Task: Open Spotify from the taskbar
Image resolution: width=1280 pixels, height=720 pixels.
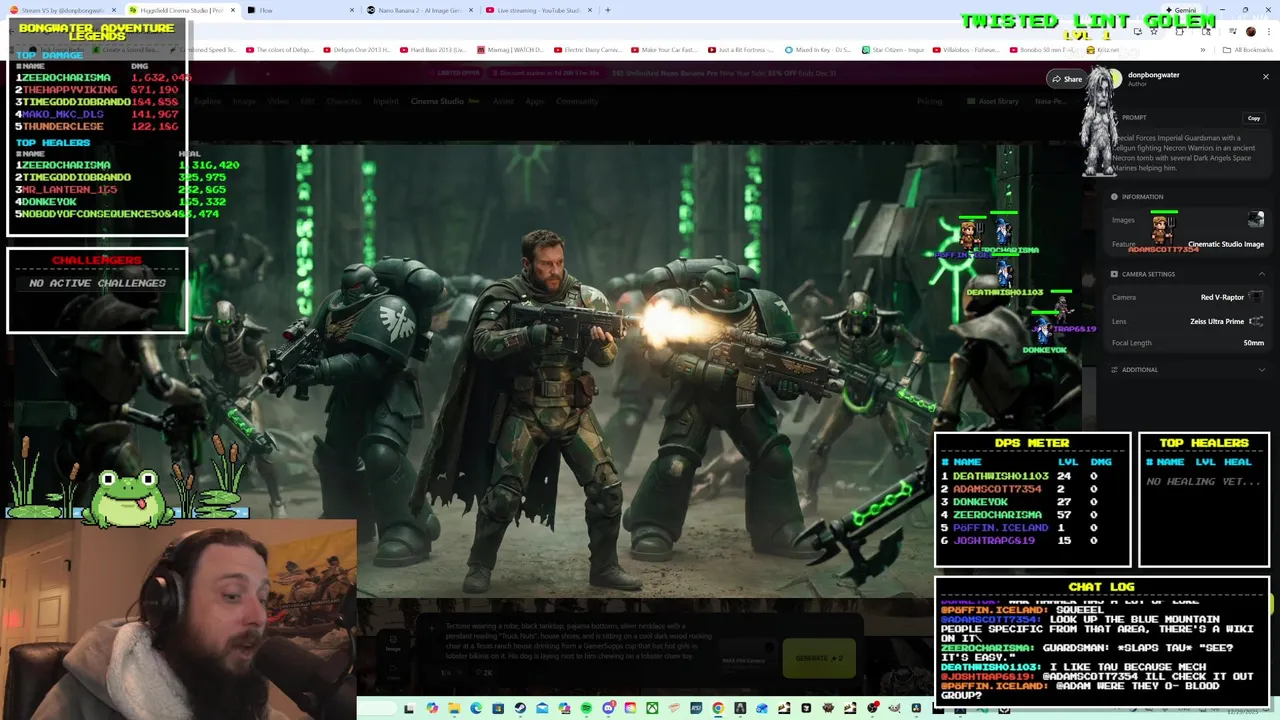Action: (x=586, y=709)
